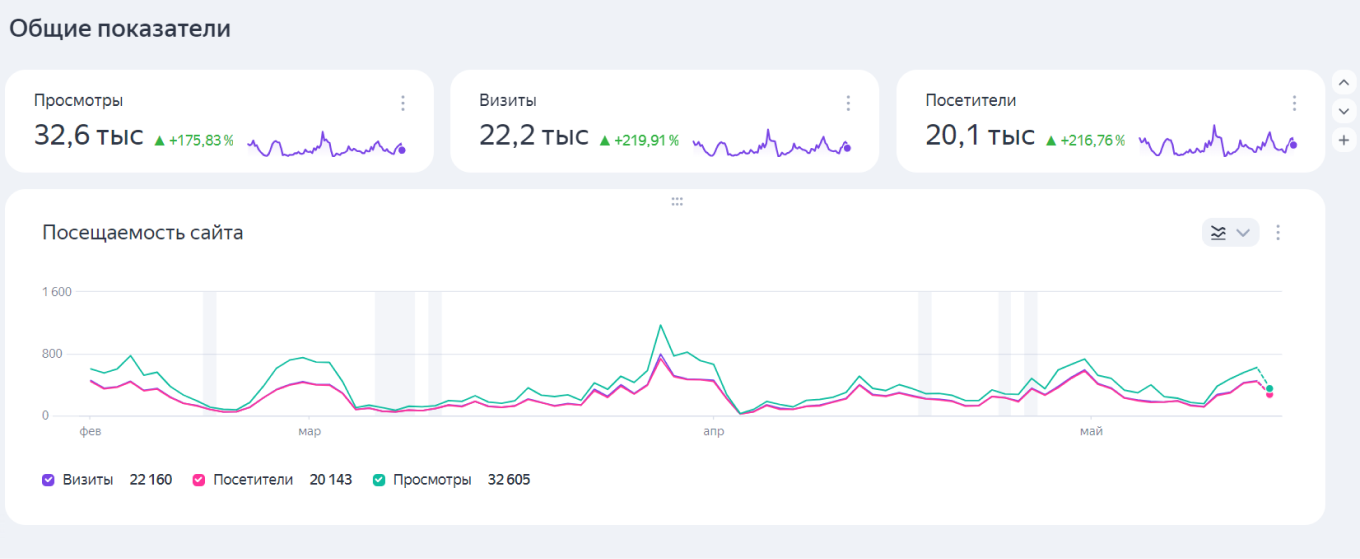Toggle the Посетители series checkbox
Screen dimensions: 1360x559
[x=199, y=480]
